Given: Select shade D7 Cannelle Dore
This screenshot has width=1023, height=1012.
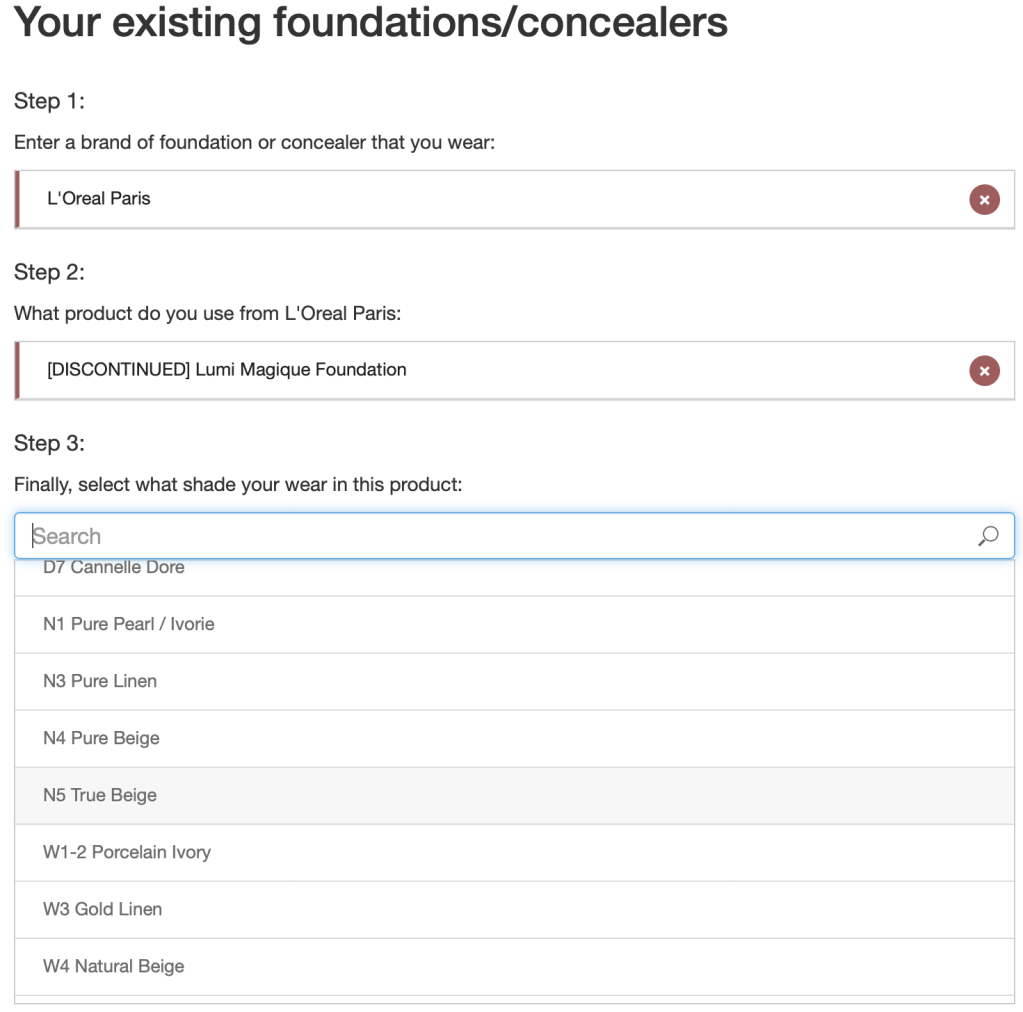Looking at the screenshot, I should click(114, 569).
